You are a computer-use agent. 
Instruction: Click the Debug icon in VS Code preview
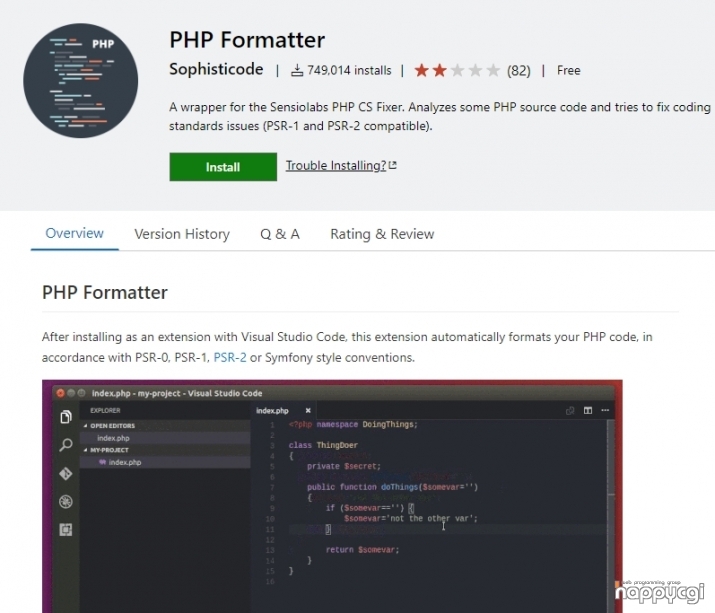click(x=66, y=502)
